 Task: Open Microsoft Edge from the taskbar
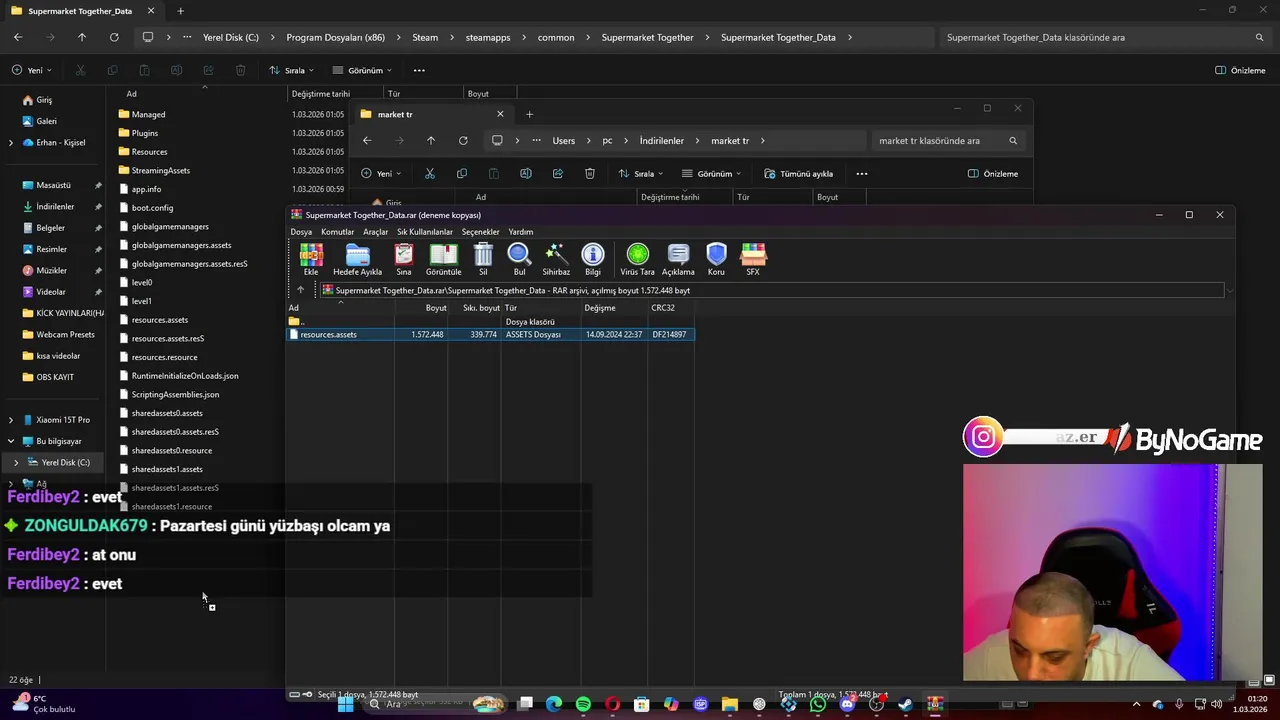[x=554, y=704]
